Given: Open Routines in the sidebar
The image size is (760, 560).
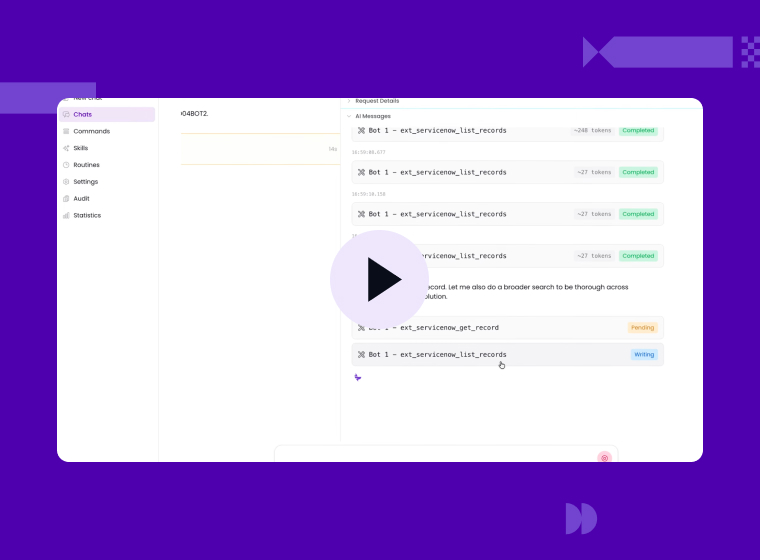Looking at the screenshot, I should (x=107, y=165).
